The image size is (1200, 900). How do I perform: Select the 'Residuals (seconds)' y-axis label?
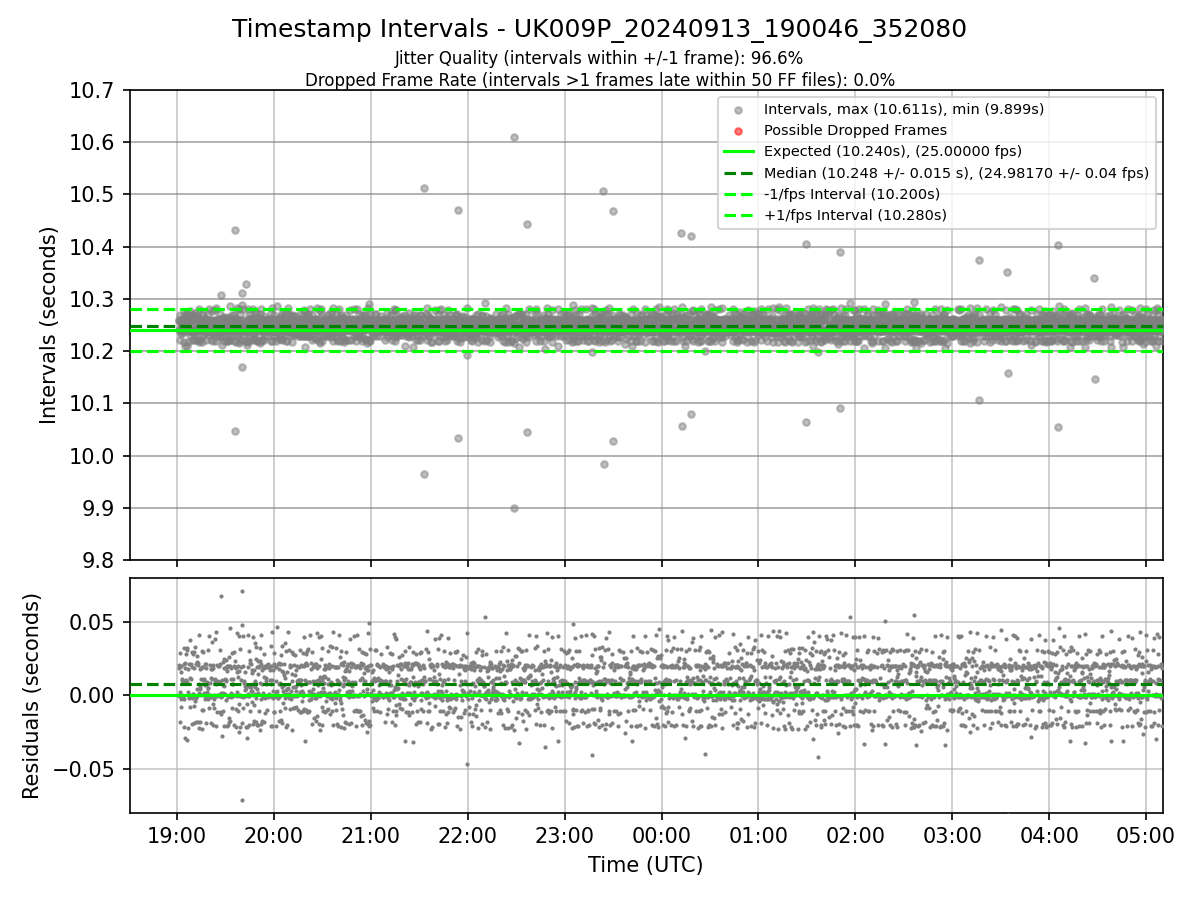pyautogui.click(x=32, y=696)
